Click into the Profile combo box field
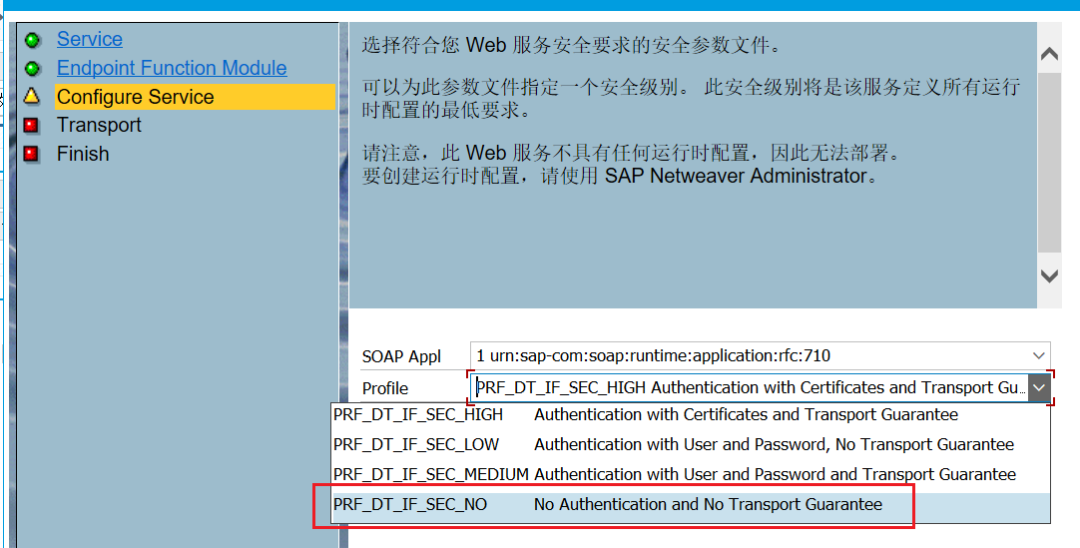 [x=749, y=388]
